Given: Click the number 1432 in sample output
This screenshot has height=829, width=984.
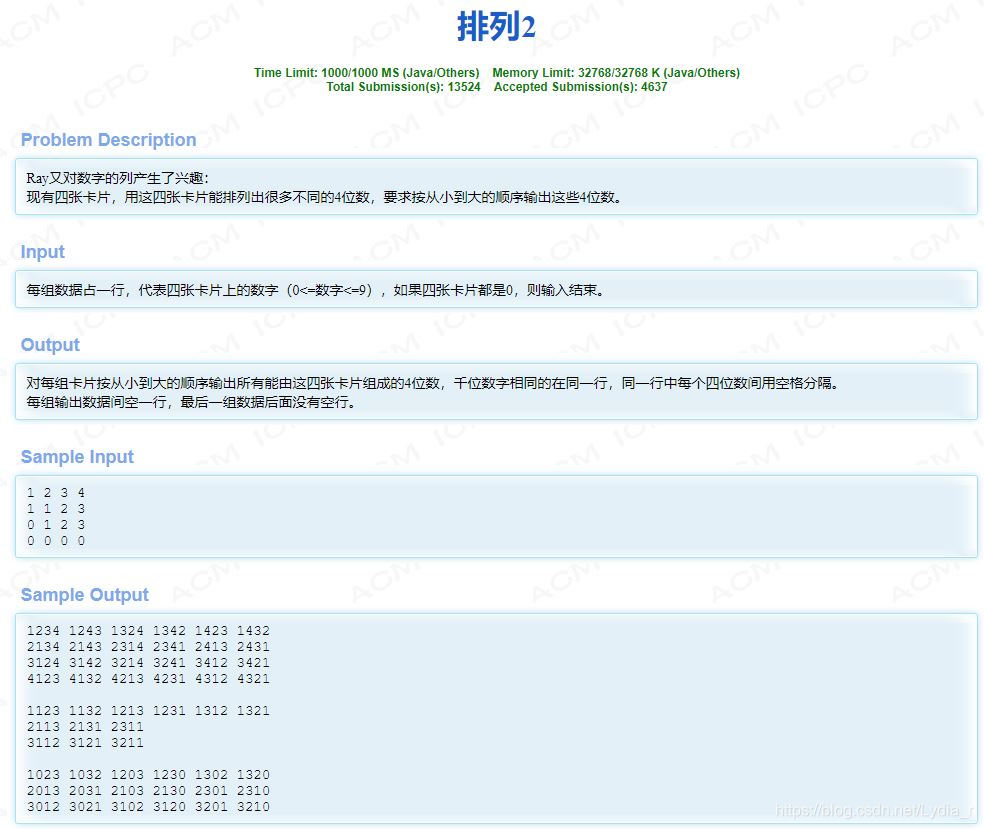Looking at the screenshot, I should (254, 631).
